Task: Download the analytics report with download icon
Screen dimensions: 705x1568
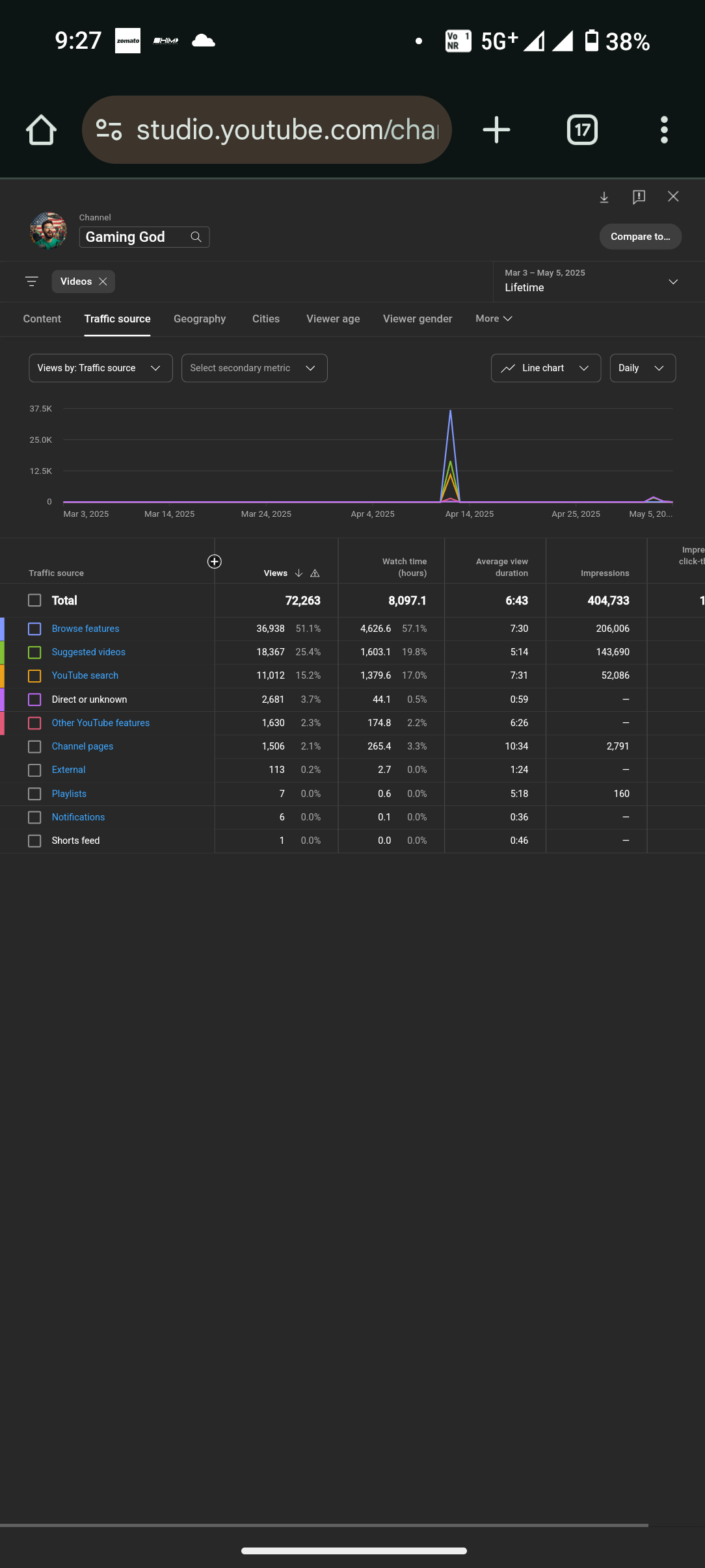Action: coord(604,197)
